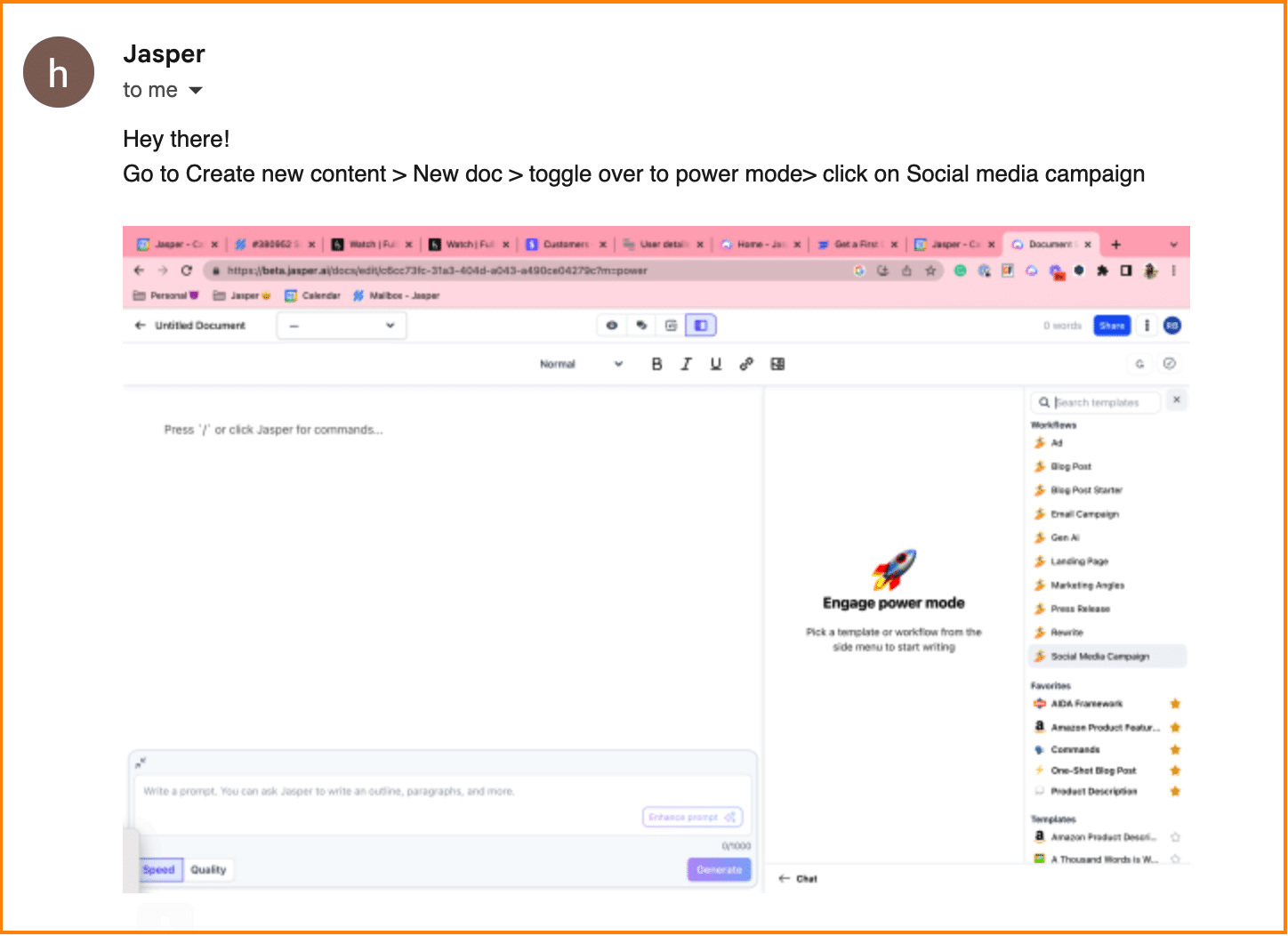
Task: Open the 'Mailbox - Jasper' bookmark
Action: click(397, 295)
